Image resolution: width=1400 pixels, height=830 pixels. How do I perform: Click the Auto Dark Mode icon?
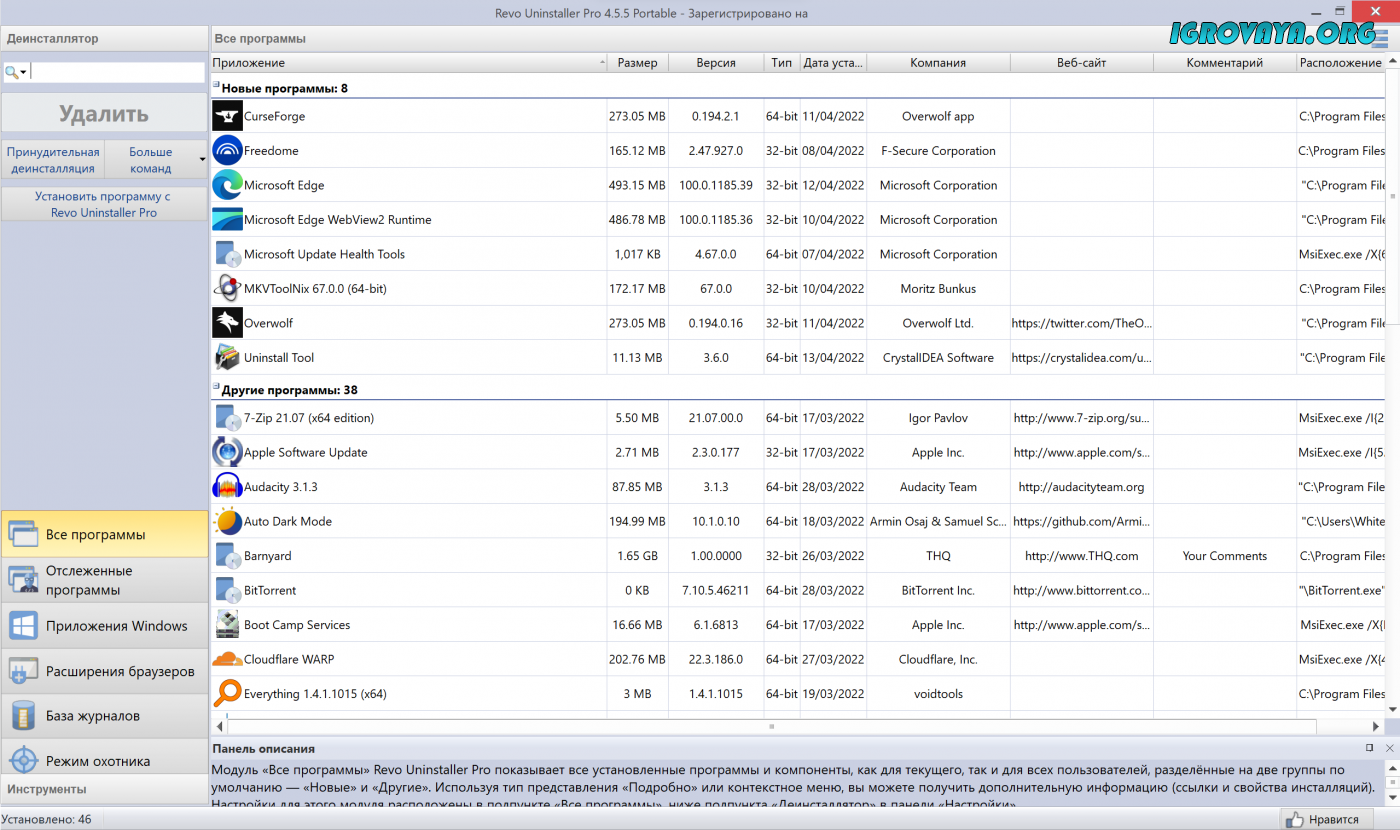pyautogui.click(x=227, y=521)
